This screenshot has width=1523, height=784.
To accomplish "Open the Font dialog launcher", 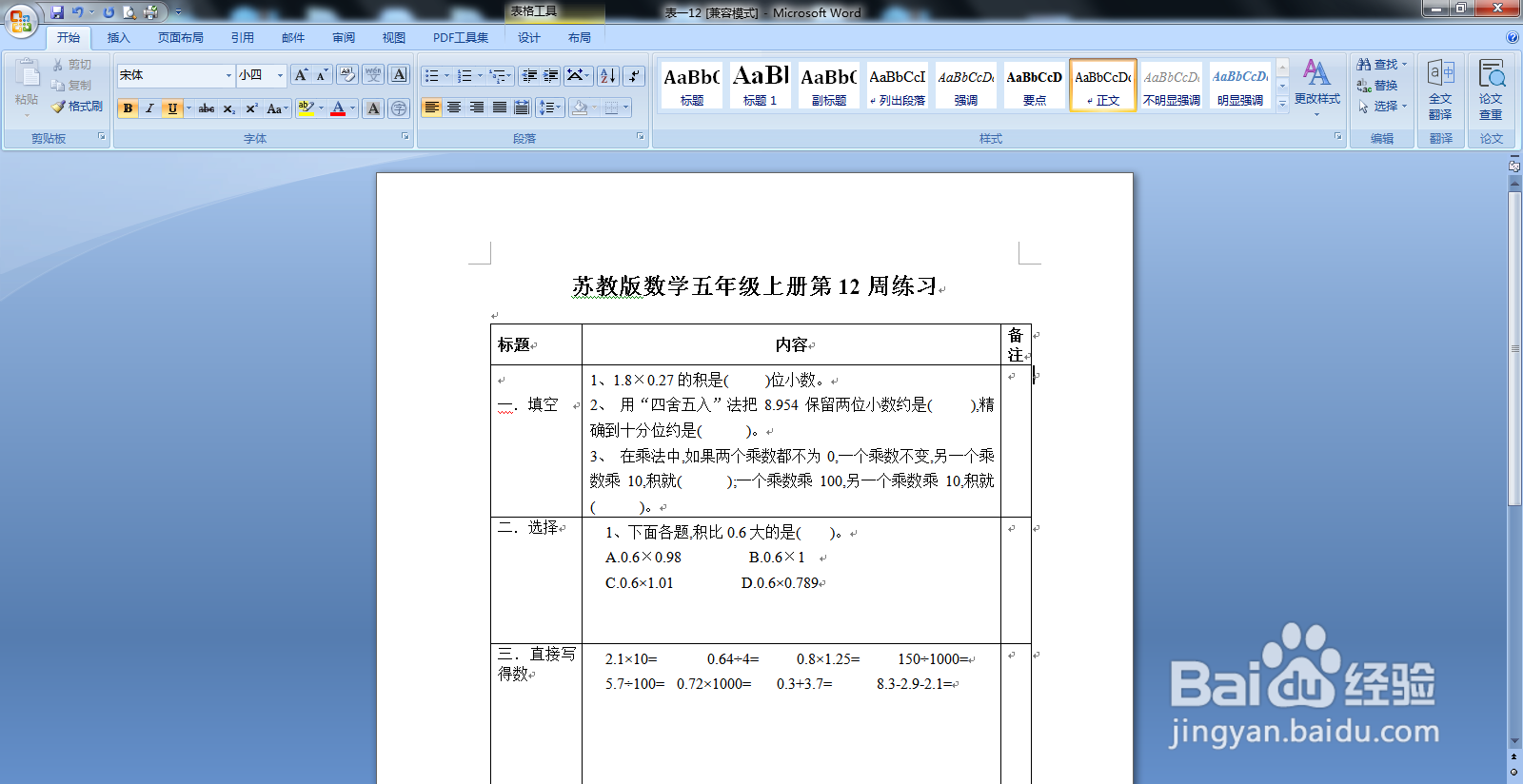I will coord(405,137).
